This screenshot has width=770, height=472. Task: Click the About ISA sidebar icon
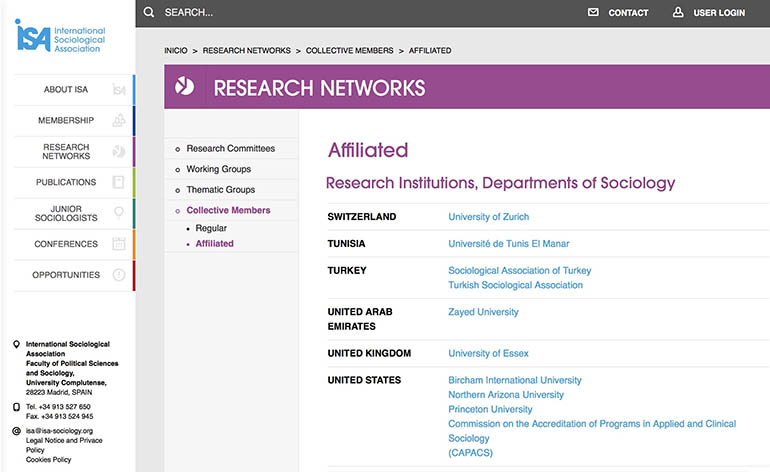(119, 89)
